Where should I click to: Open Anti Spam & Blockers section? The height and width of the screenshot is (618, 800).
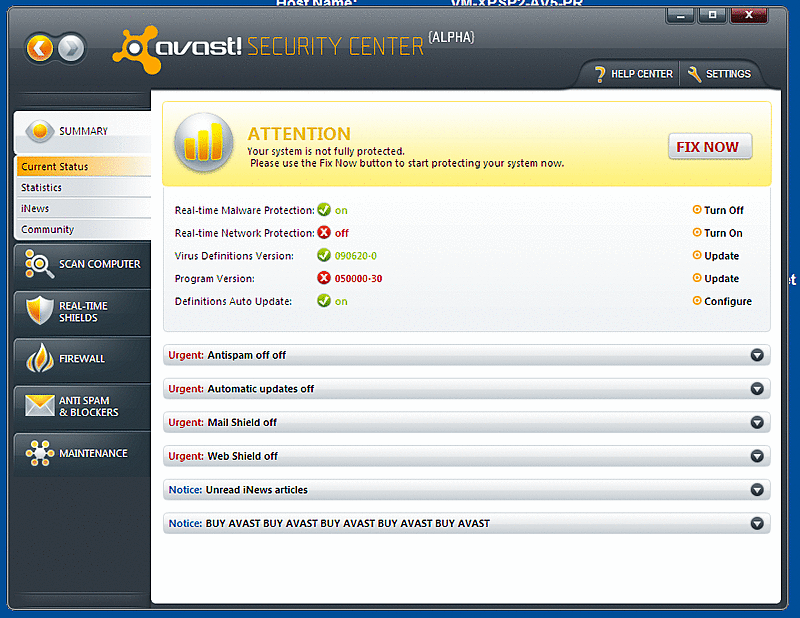coord(83,406)
